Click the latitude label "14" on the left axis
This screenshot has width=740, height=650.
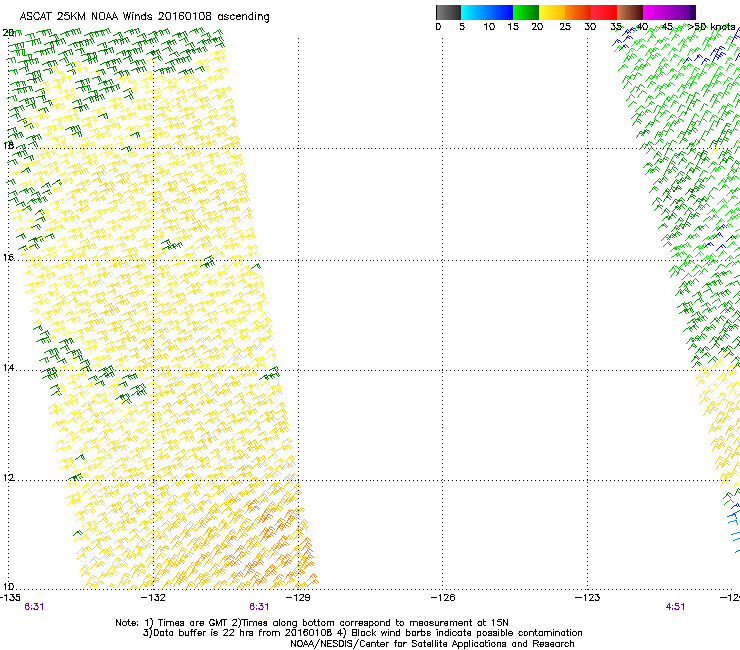pos(8,367)
